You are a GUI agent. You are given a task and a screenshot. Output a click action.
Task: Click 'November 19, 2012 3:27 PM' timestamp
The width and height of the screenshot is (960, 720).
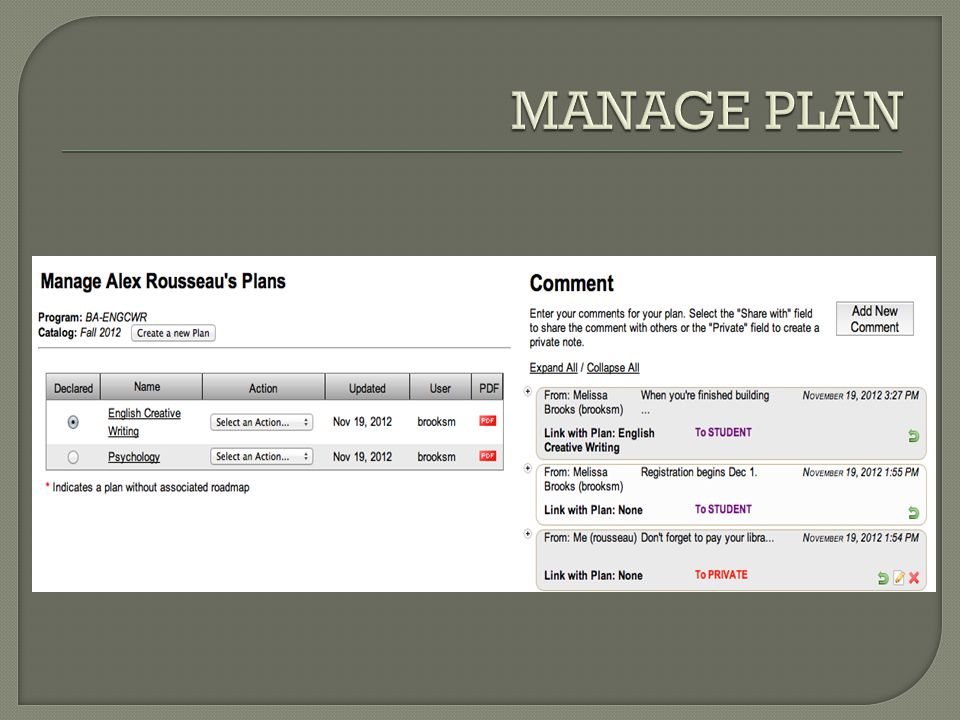pos(861,396)
